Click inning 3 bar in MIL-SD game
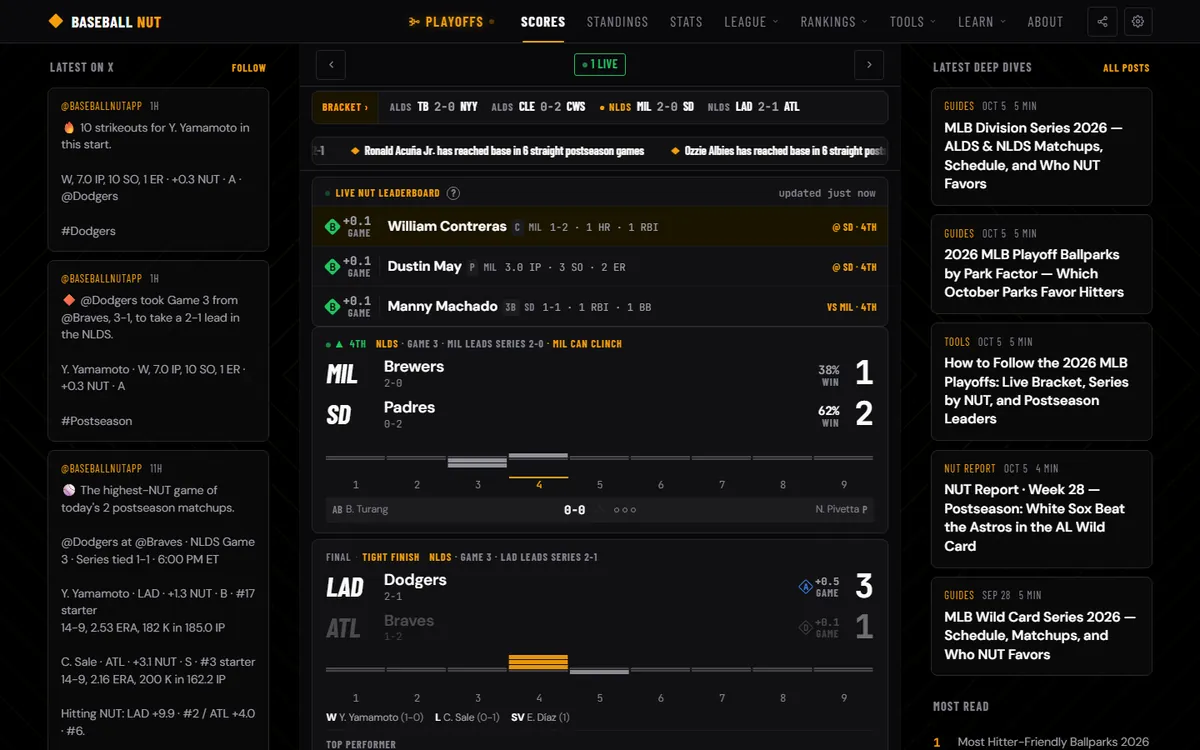 [x=478, y=462]
